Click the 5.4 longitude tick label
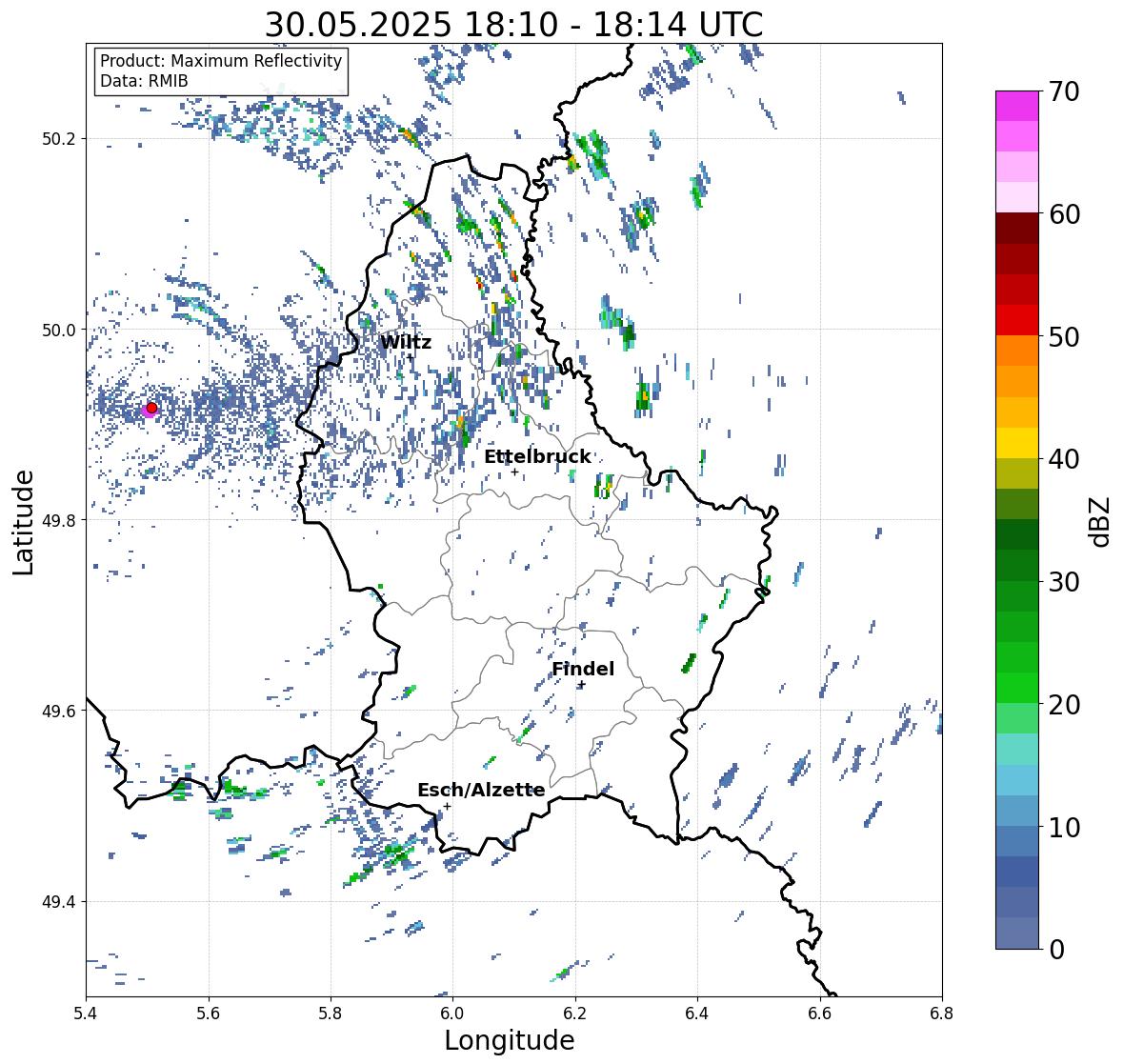 86,1014
